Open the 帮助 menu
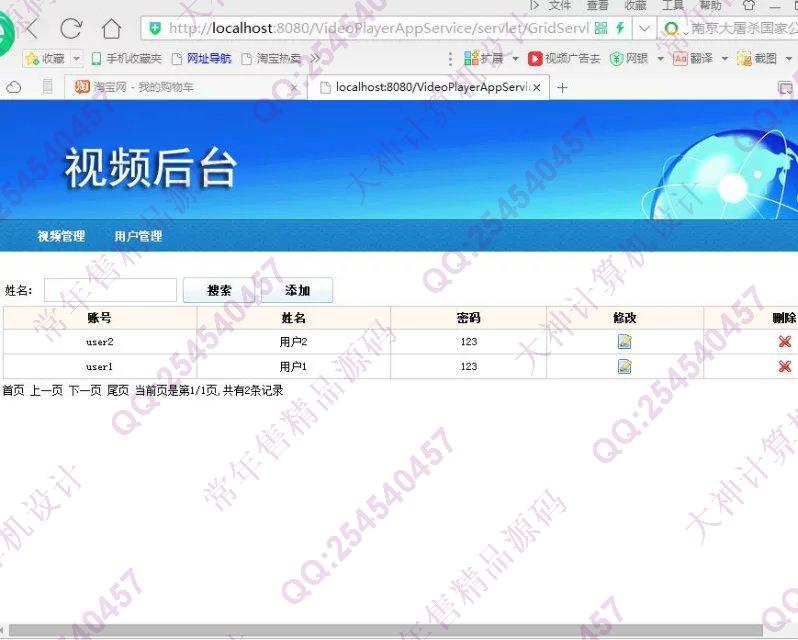798x640 pixels. (710, 5)
